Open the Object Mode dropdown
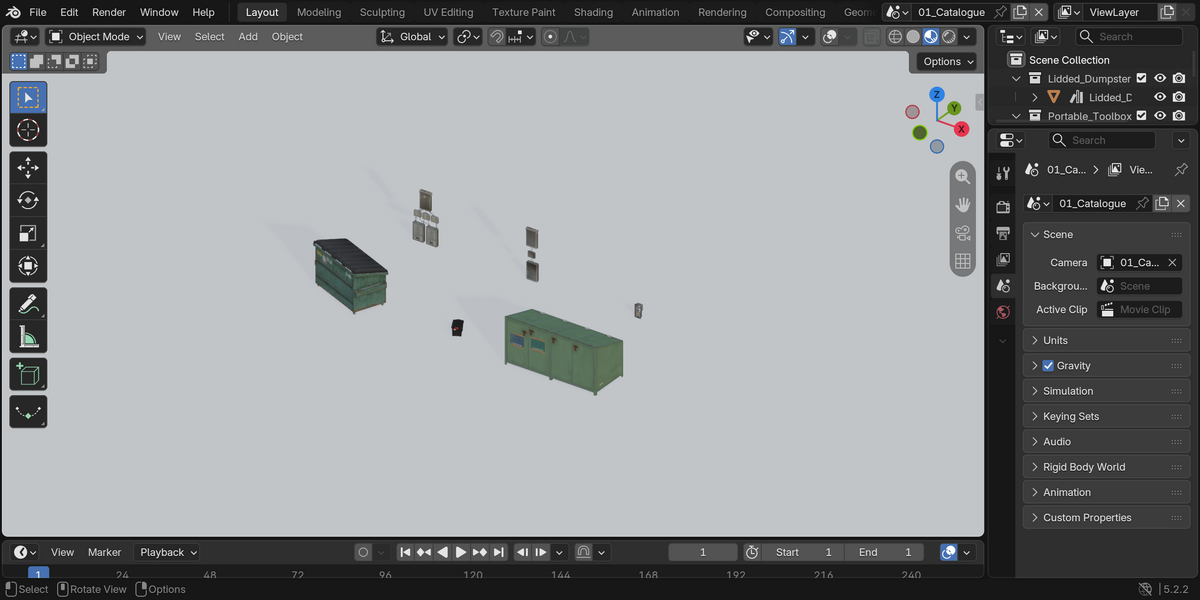The width and height of the screenshot is (1200, 600). tap(96, 36)
